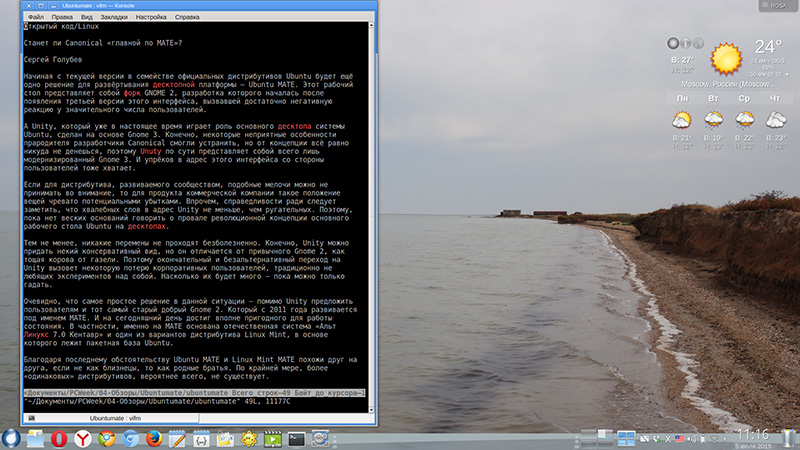Click the Moscow, Россия location label
Screen dimensions: 800x450
click(729, 84)
